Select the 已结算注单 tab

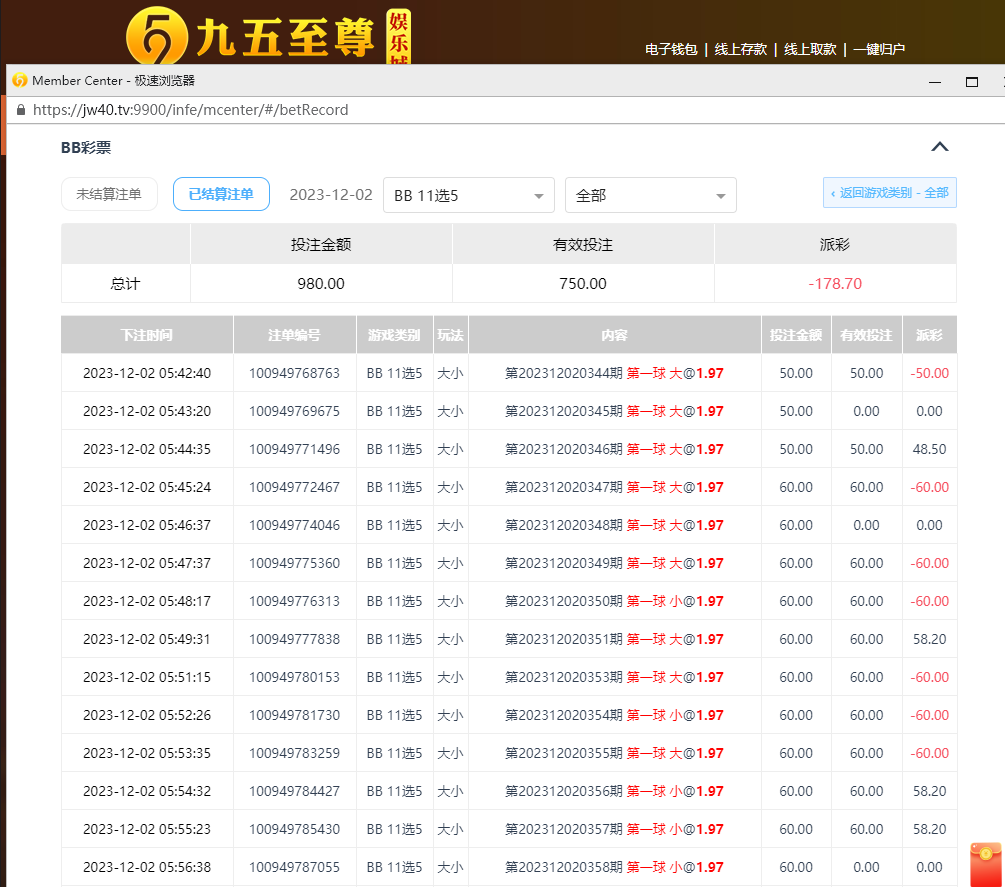pyautogui.click(x=221, y=194)
